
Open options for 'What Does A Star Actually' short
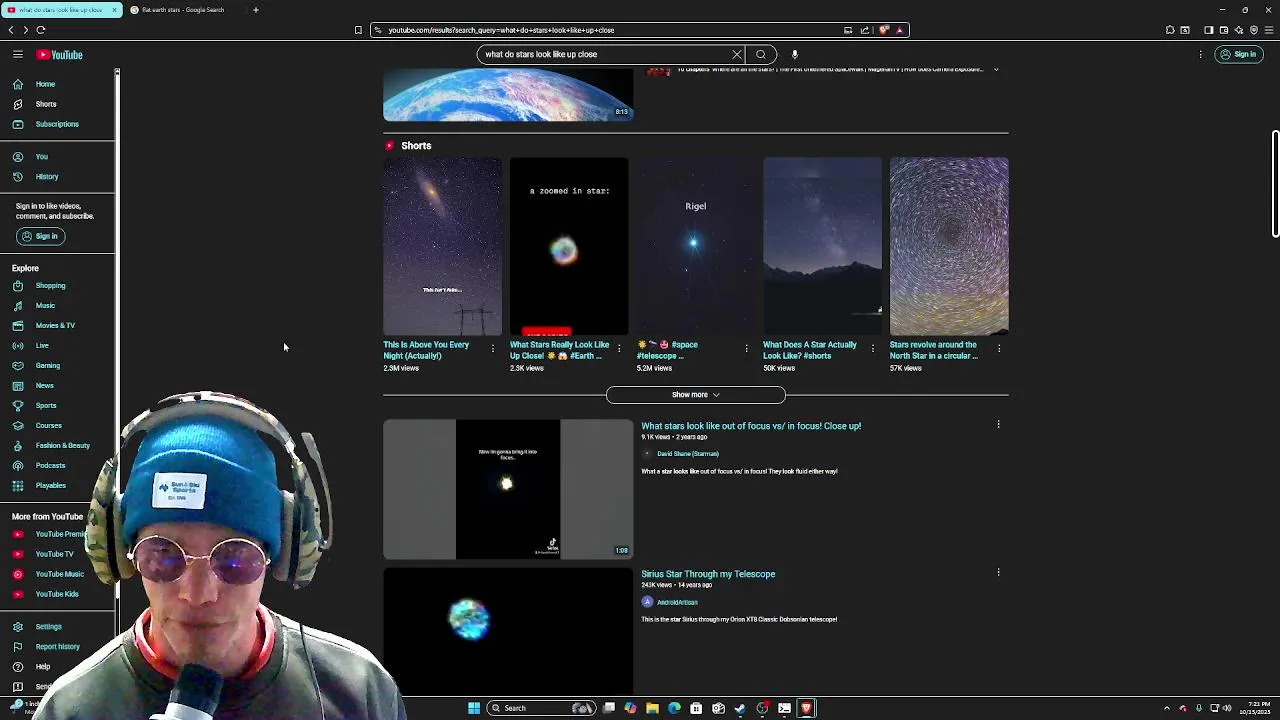[872, 349]
